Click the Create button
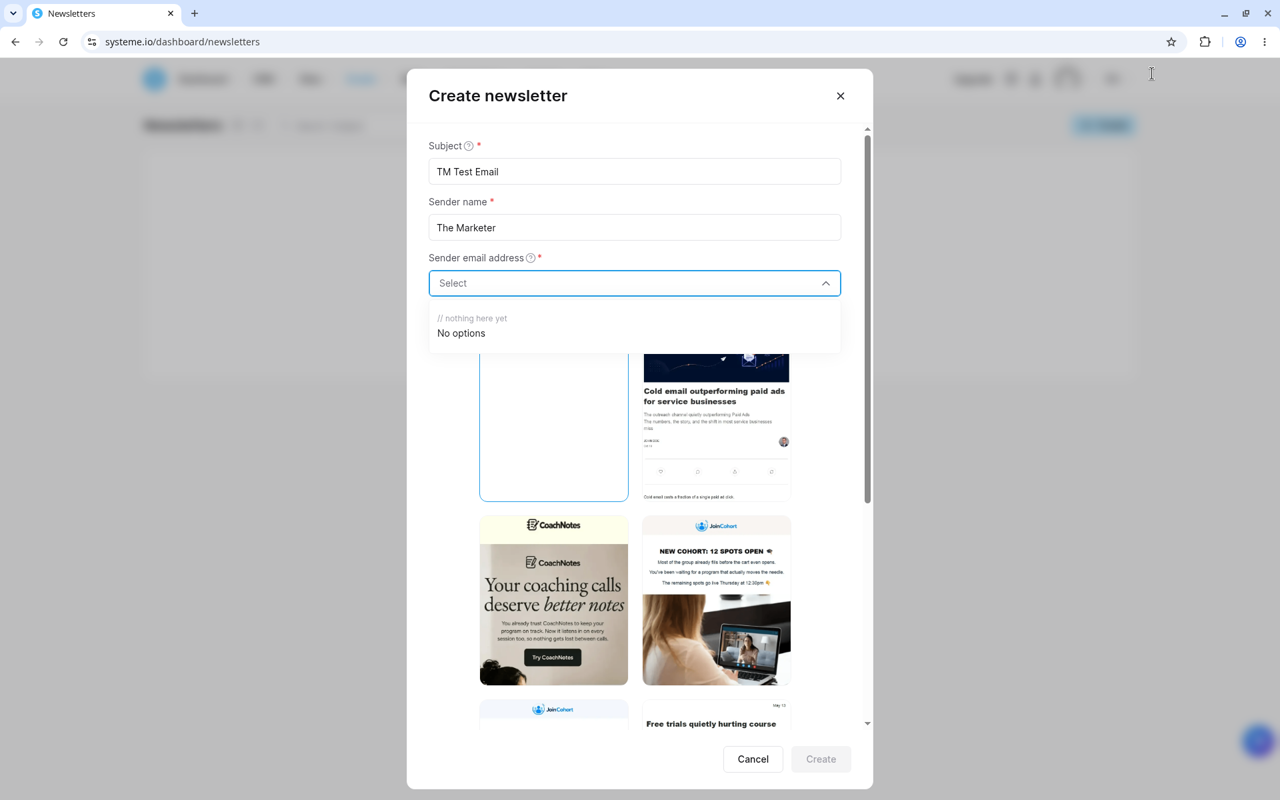Viewport: 1280px width, 800px height. coord(821,759)
